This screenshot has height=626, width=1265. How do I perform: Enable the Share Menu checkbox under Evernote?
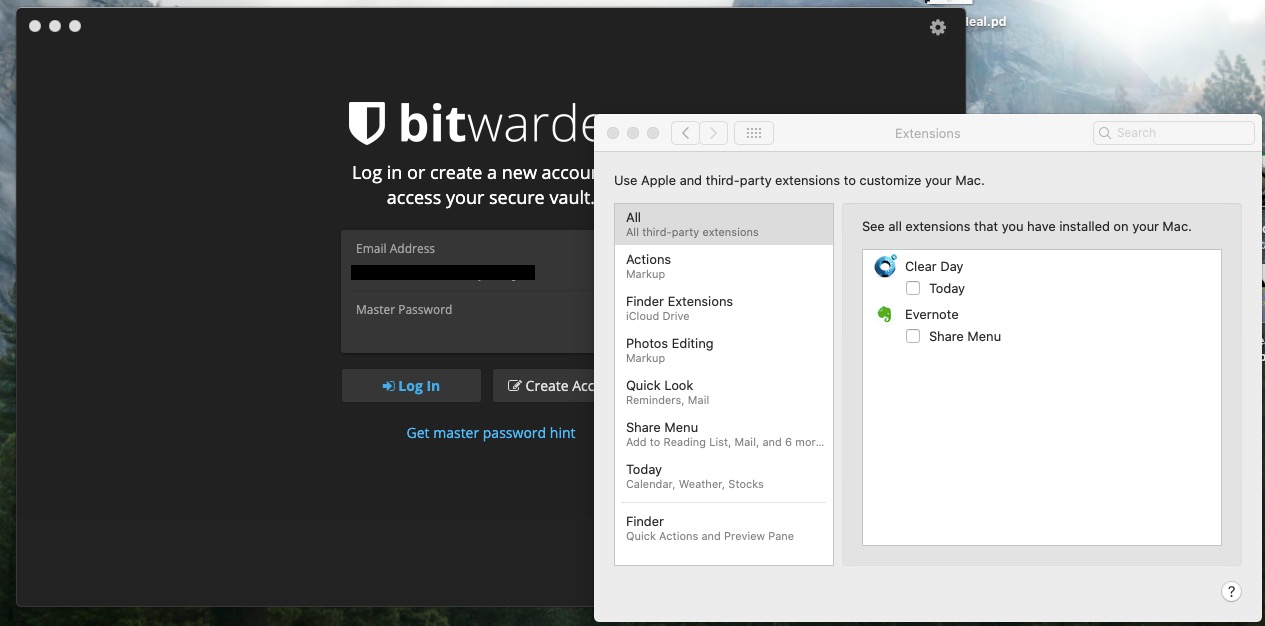click(913, 336)
